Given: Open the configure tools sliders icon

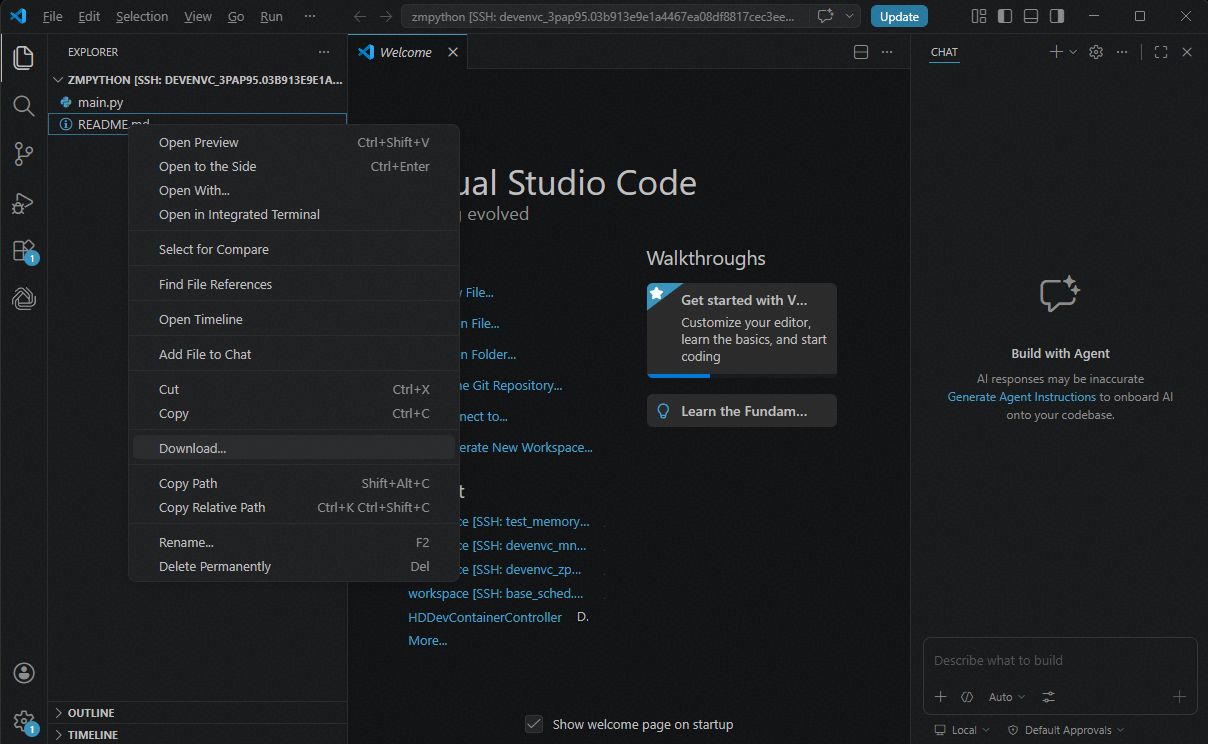Looking at the screenshot, I should click(1048, 697).
